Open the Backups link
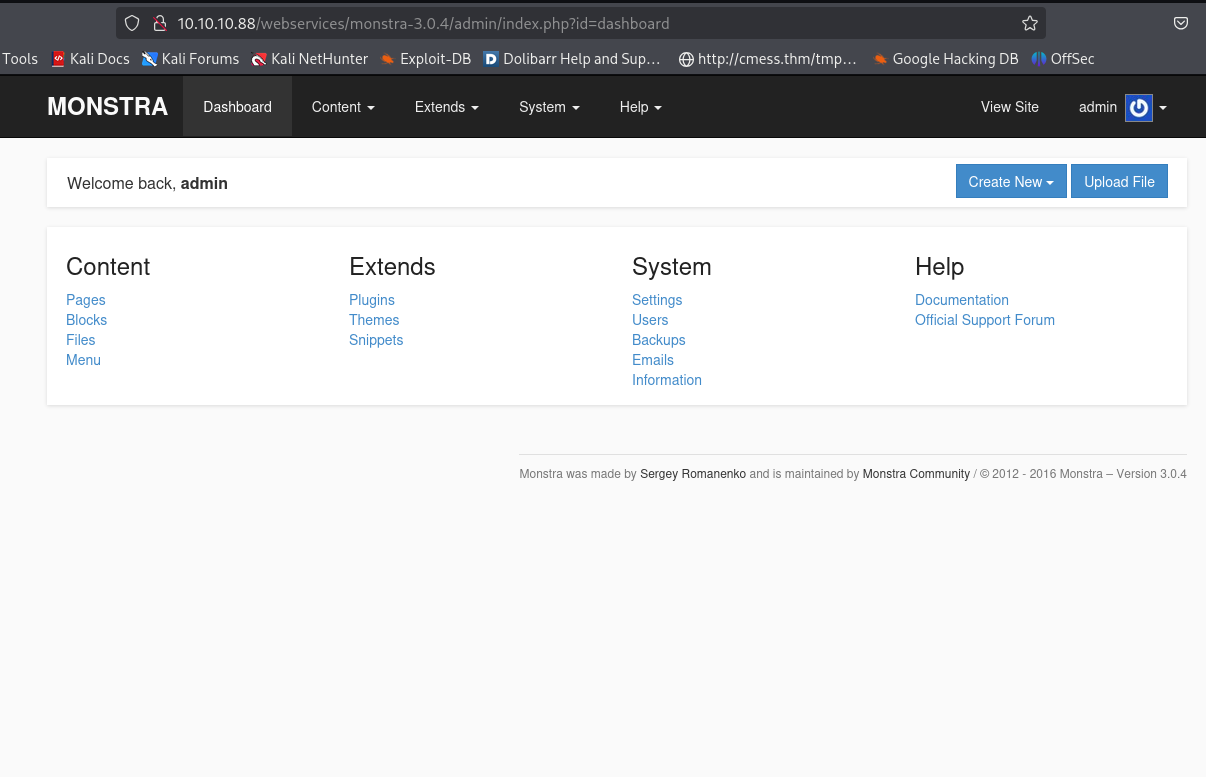The image size is (1206, 777). coord(659,340)
